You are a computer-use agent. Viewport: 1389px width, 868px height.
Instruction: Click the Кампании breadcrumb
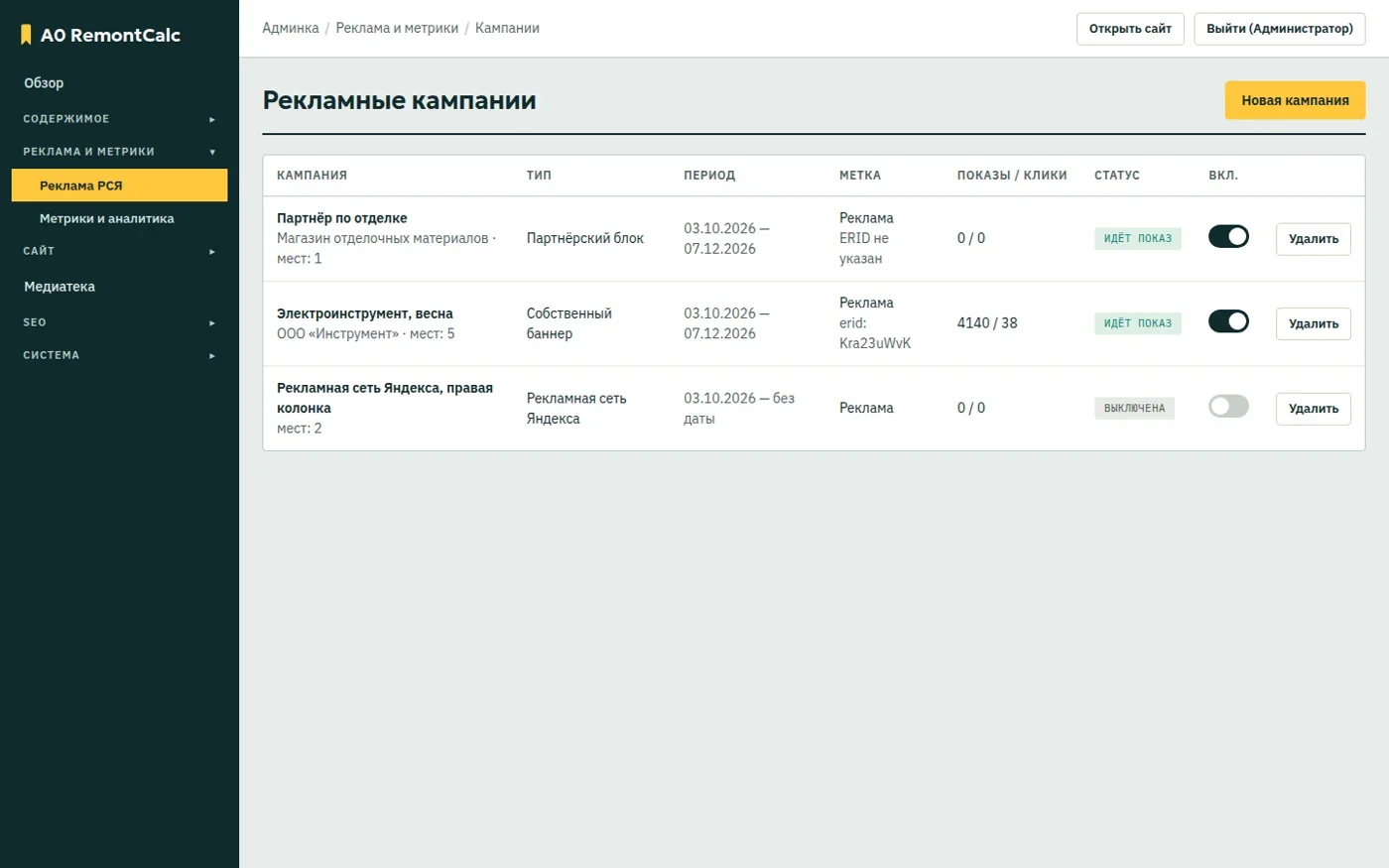[507, 28]
